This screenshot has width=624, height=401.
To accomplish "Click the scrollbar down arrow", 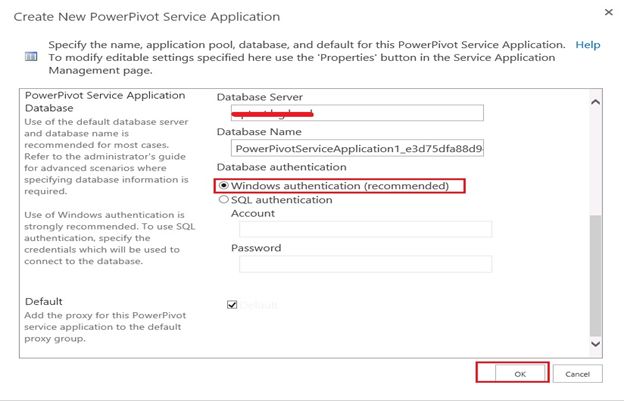I will (596, 343).
